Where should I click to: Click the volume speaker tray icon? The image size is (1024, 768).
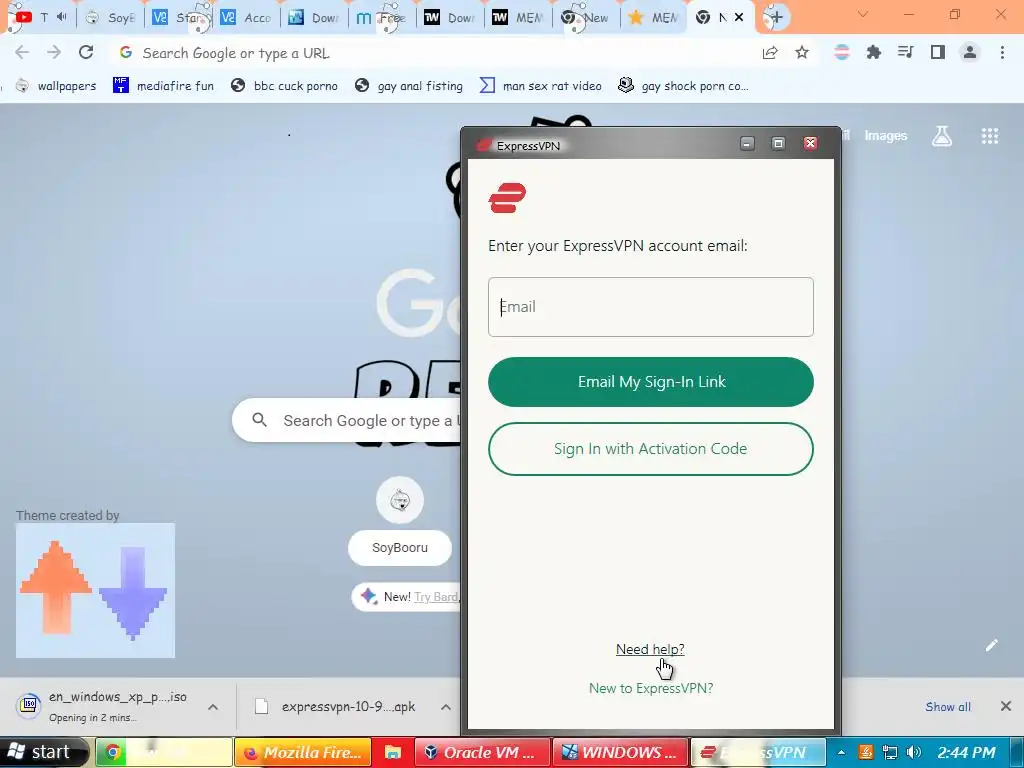point(914,753)
